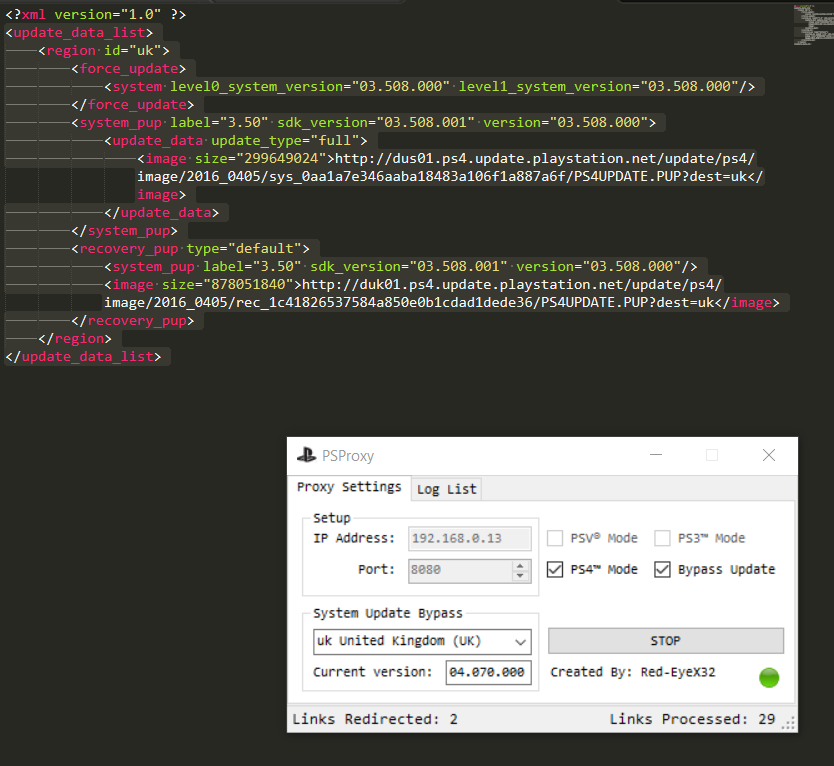Select the Proxy Settings tab

(349, 487)
